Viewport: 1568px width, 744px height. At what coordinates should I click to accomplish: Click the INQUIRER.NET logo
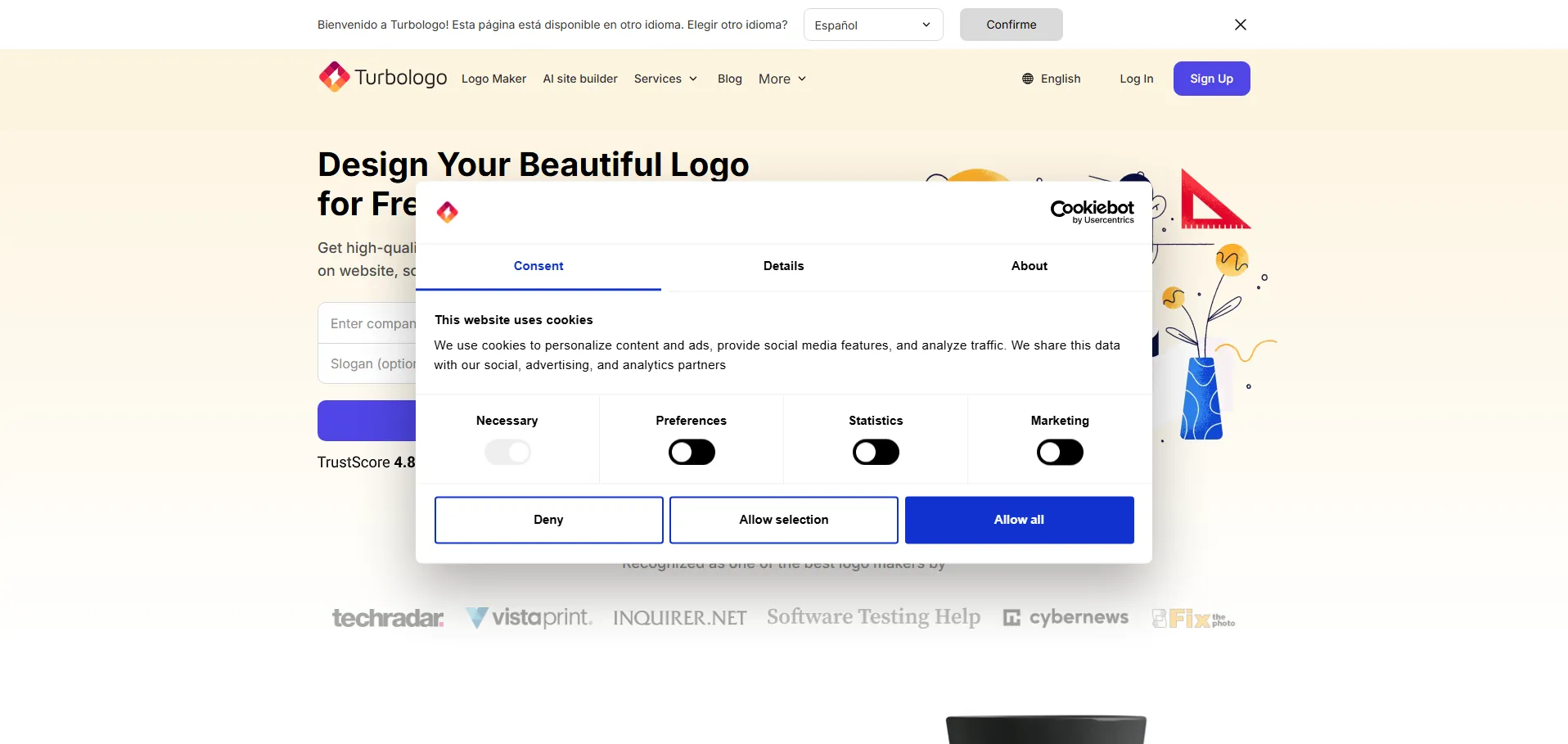(679, 618)
